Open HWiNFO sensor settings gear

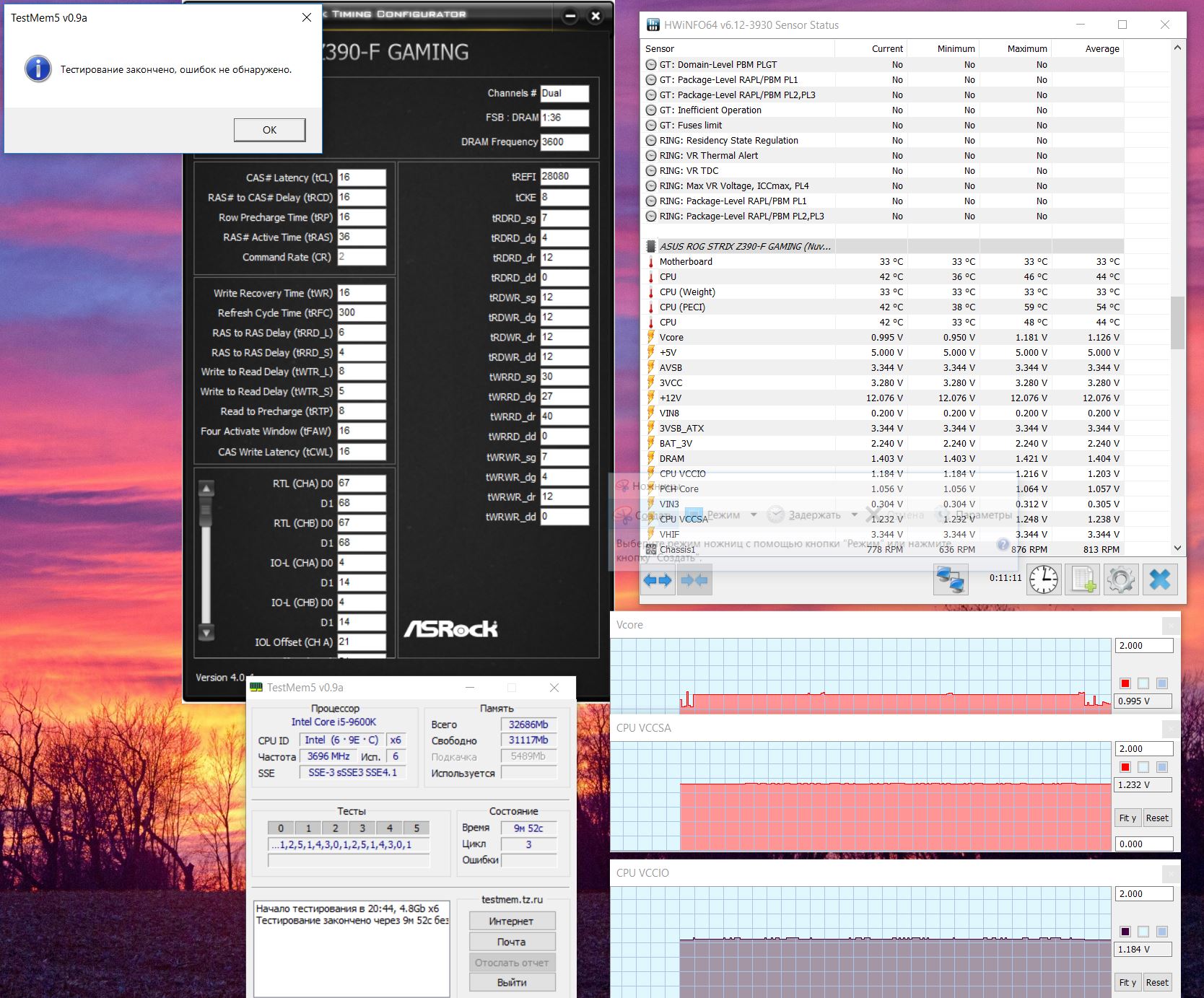coord(1121,579)
